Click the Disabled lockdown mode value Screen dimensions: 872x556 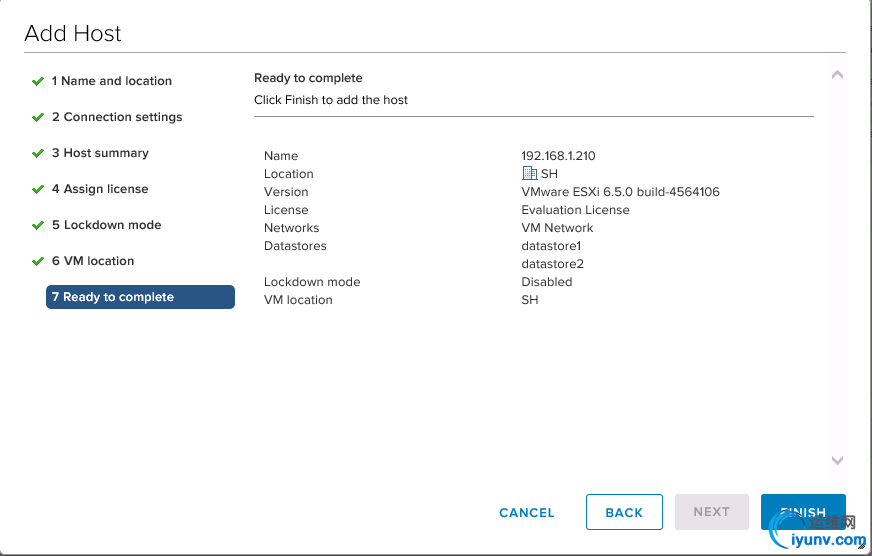pos(547,282)
